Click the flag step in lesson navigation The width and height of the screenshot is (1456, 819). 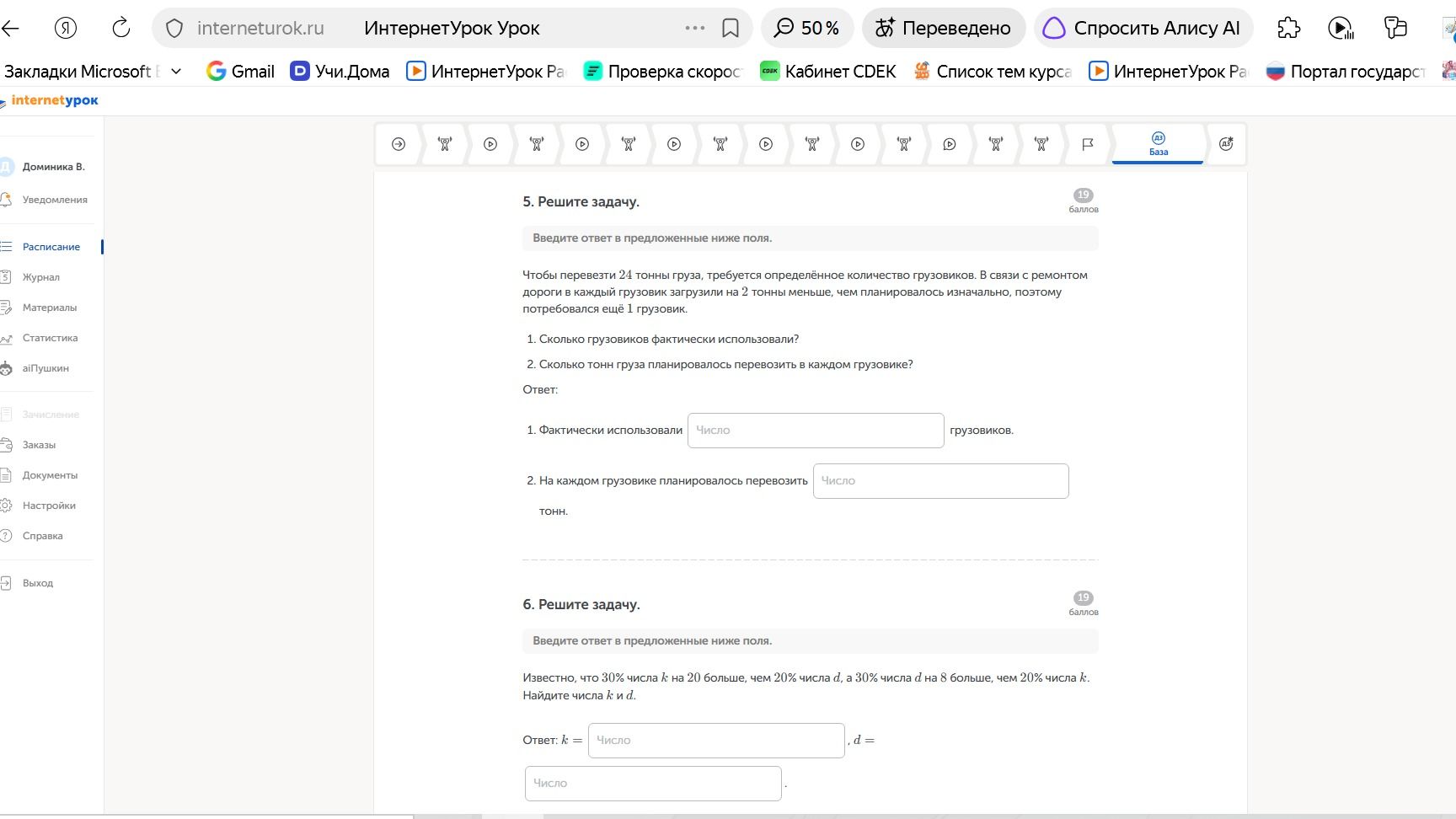(x=1088, y=144)
